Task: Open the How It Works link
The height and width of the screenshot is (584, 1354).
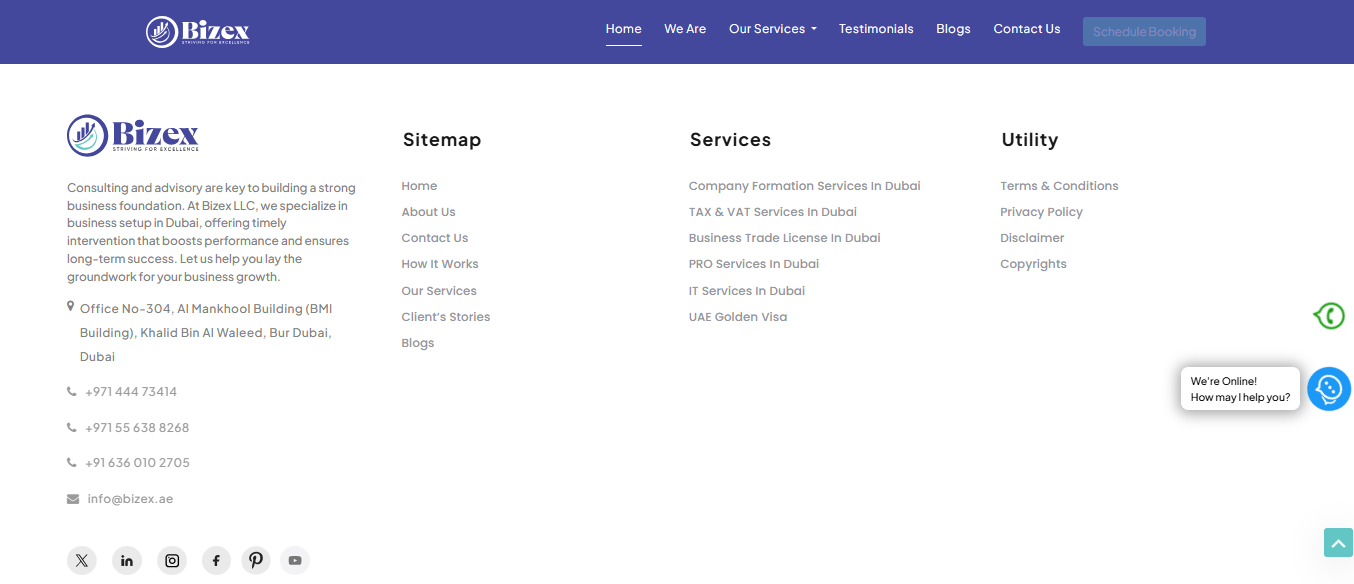Action: (x=440, y=264)
